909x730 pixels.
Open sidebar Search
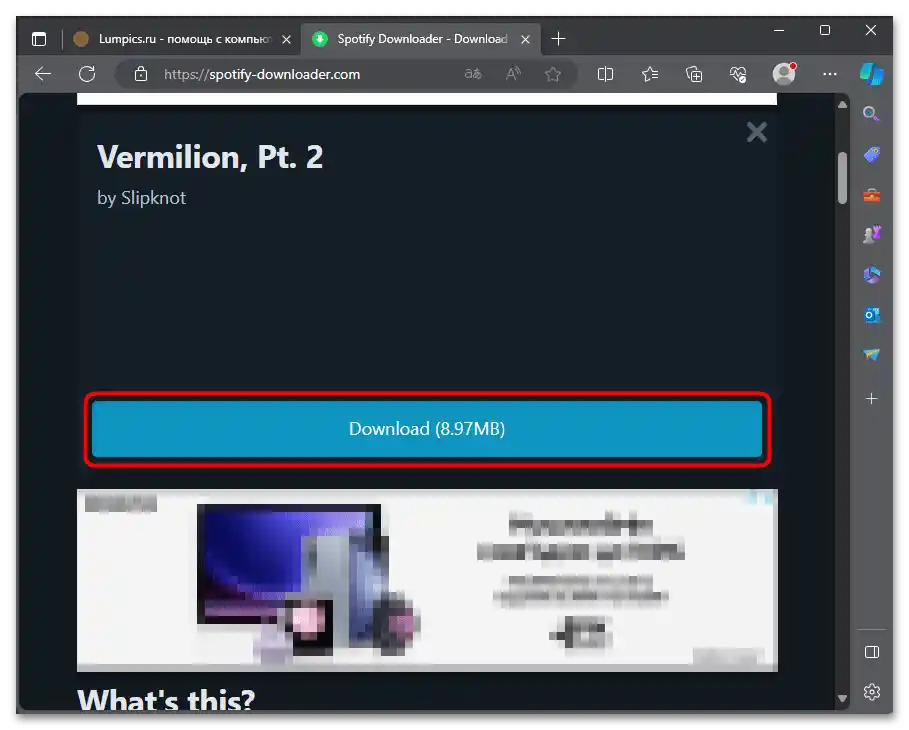coord(871,114)
